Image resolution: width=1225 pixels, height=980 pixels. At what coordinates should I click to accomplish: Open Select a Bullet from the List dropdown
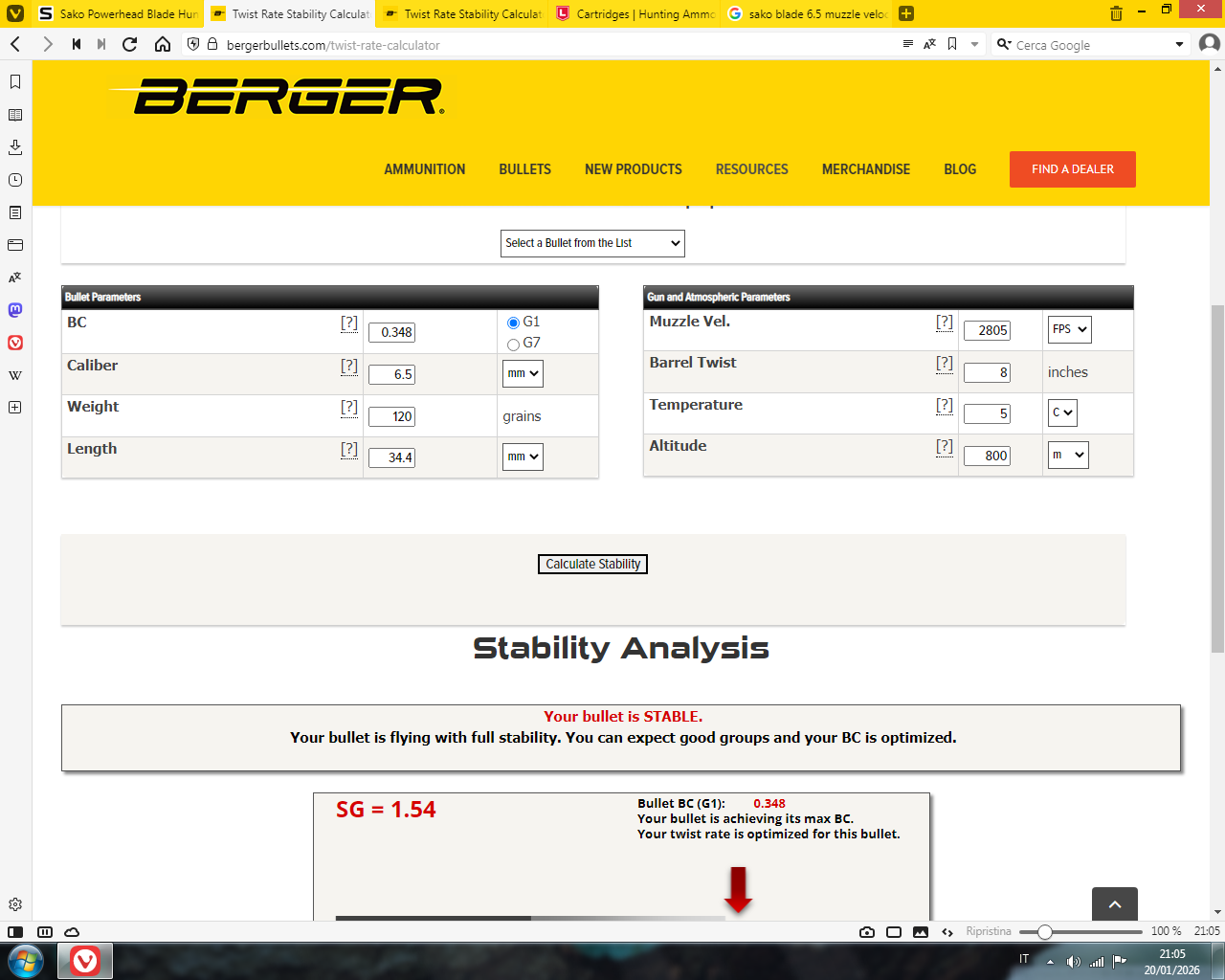[x=592, y=243]
